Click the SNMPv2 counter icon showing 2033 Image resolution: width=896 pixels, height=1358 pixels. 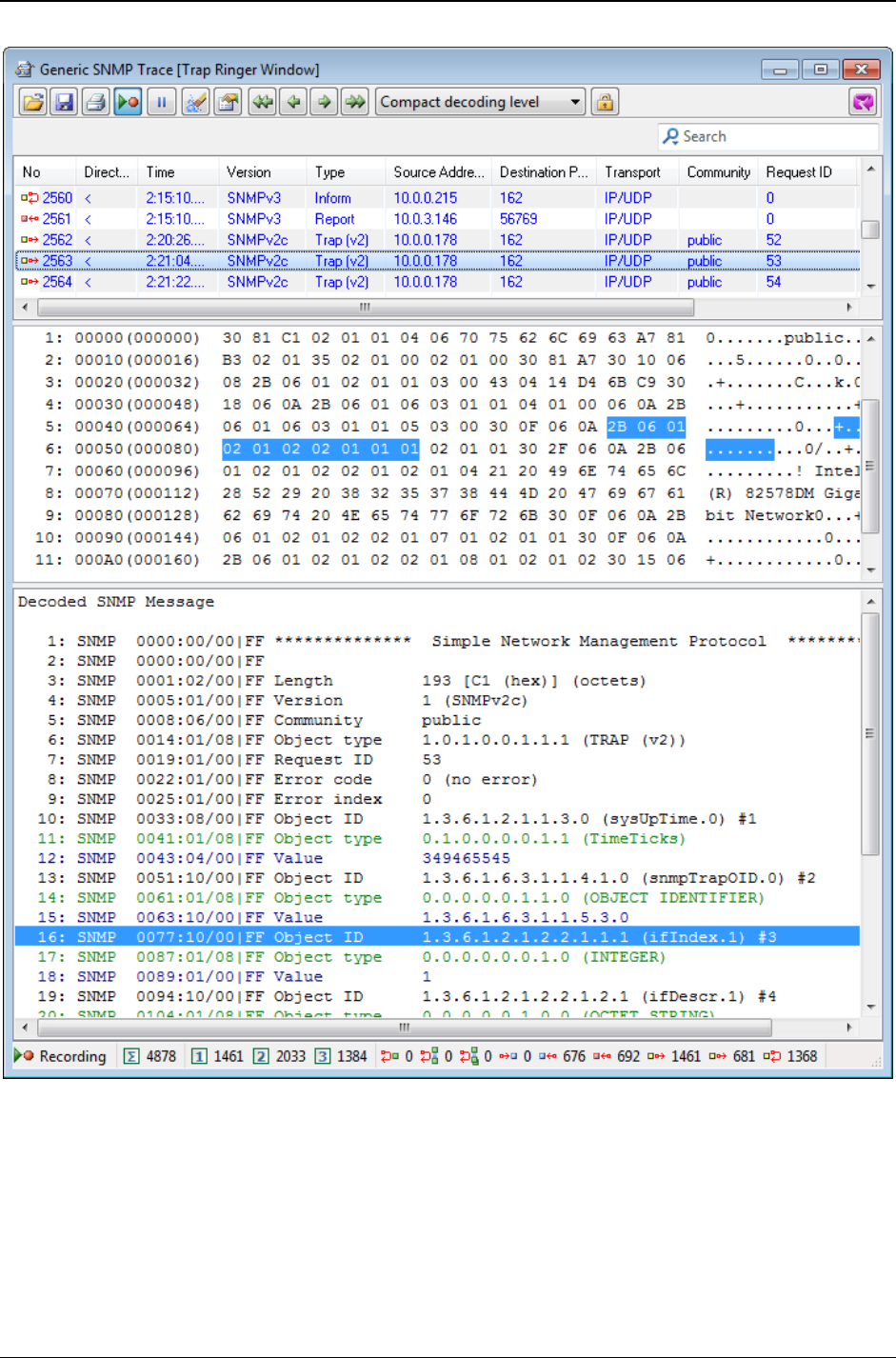261,1056
